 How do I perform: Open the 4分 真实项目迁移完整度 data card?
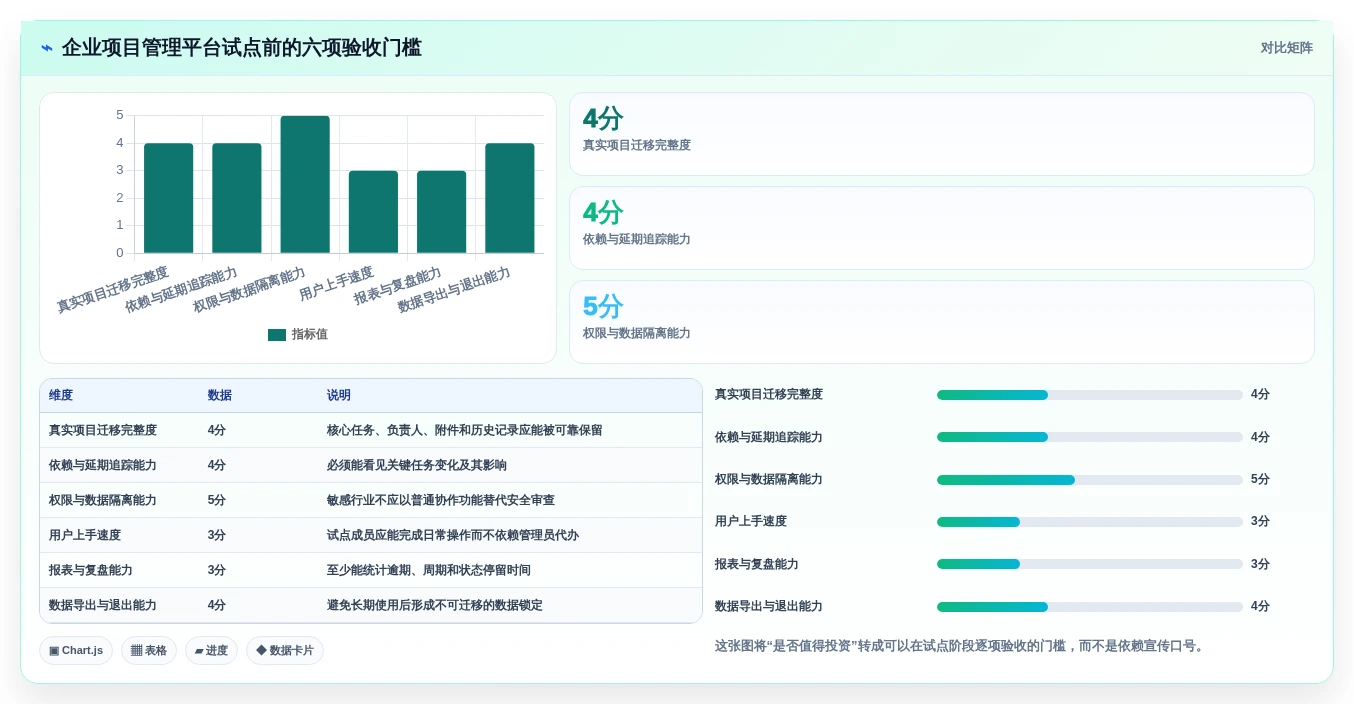(x=941, y=134)
